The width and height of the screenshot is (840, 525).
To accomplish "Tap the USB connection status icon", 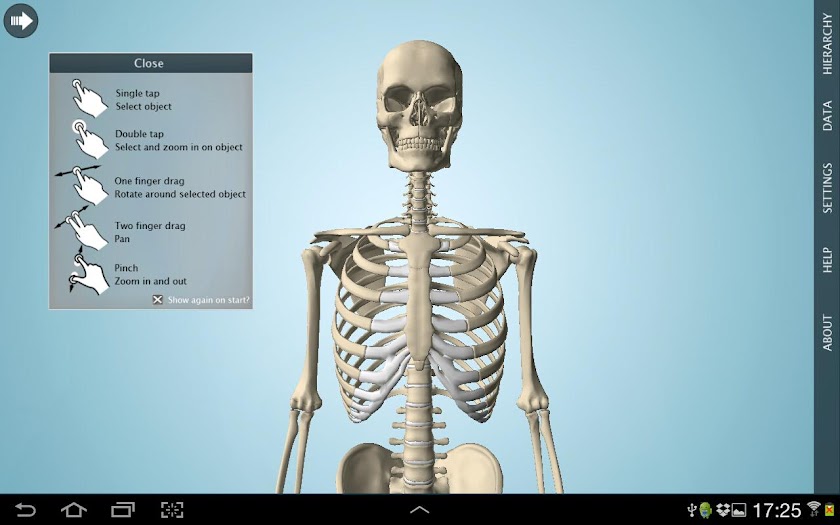I will [692, 510].
